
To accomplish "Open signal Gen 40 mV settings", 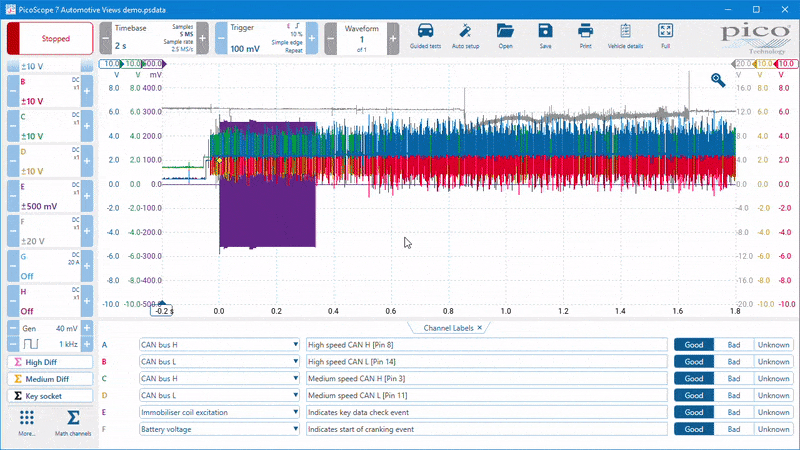I will (50, 328).
